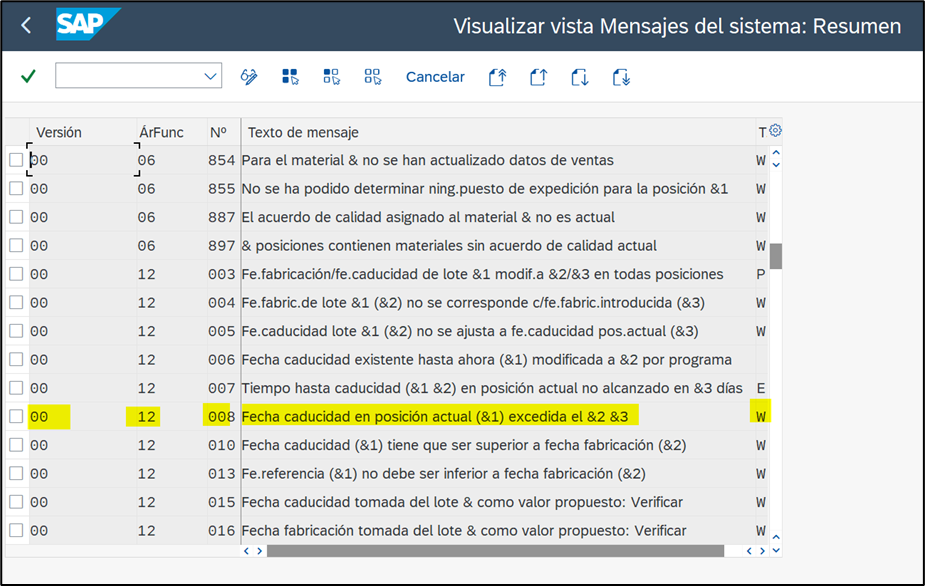Click the SAP logo
This screenshot has width=925, height=586.
[x=87, y=24]
